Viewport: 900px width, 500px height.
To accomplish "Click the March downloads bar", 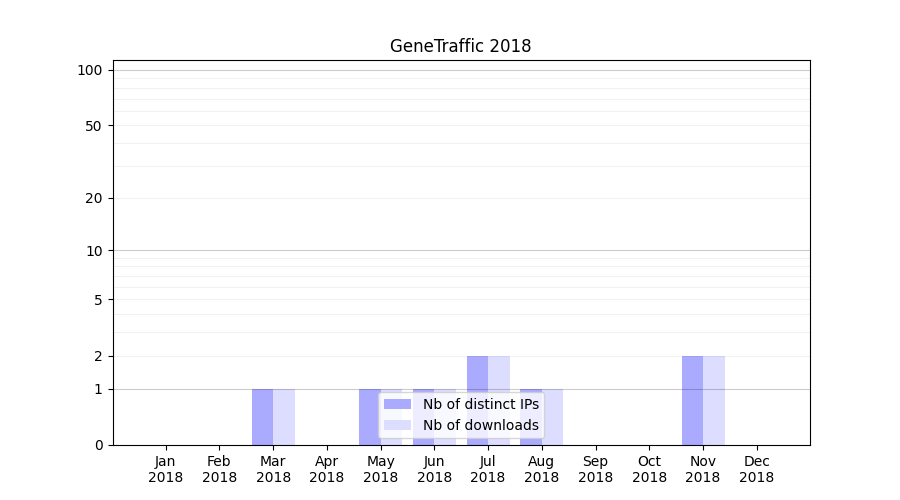I will 284,417.
